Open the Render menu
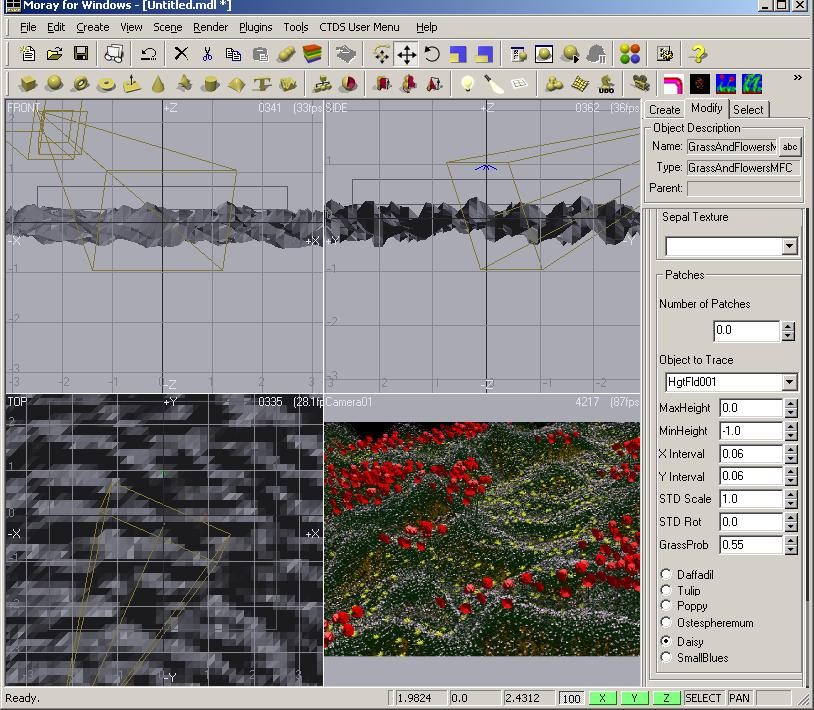The height and width of the screenshot is (710, 814). [210, 27]
